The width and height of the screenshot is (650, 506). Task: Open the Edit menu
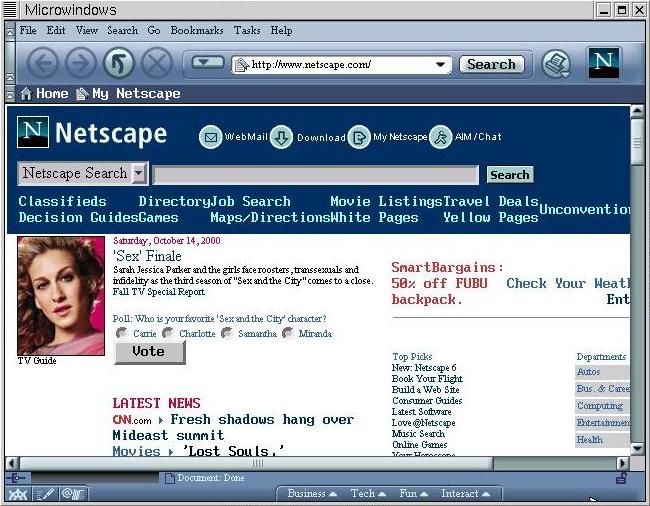coord(56,31)
